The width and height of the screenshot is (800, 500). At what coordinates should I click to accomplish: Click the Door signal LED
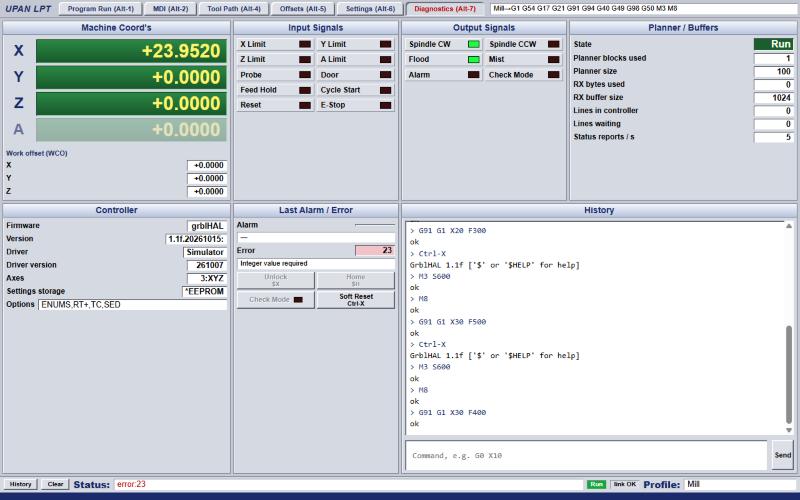(386, 75)
